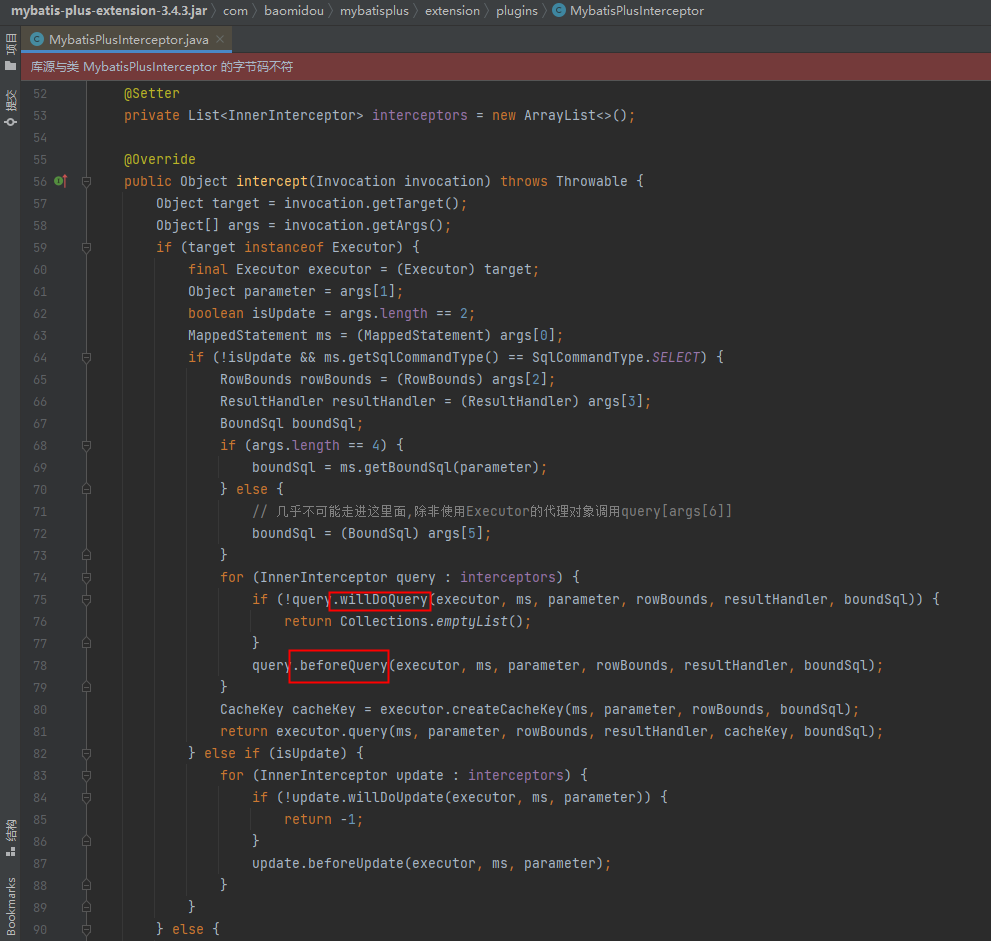Click the 'SELECT' enum constant on line 64

tap(675, 358)
